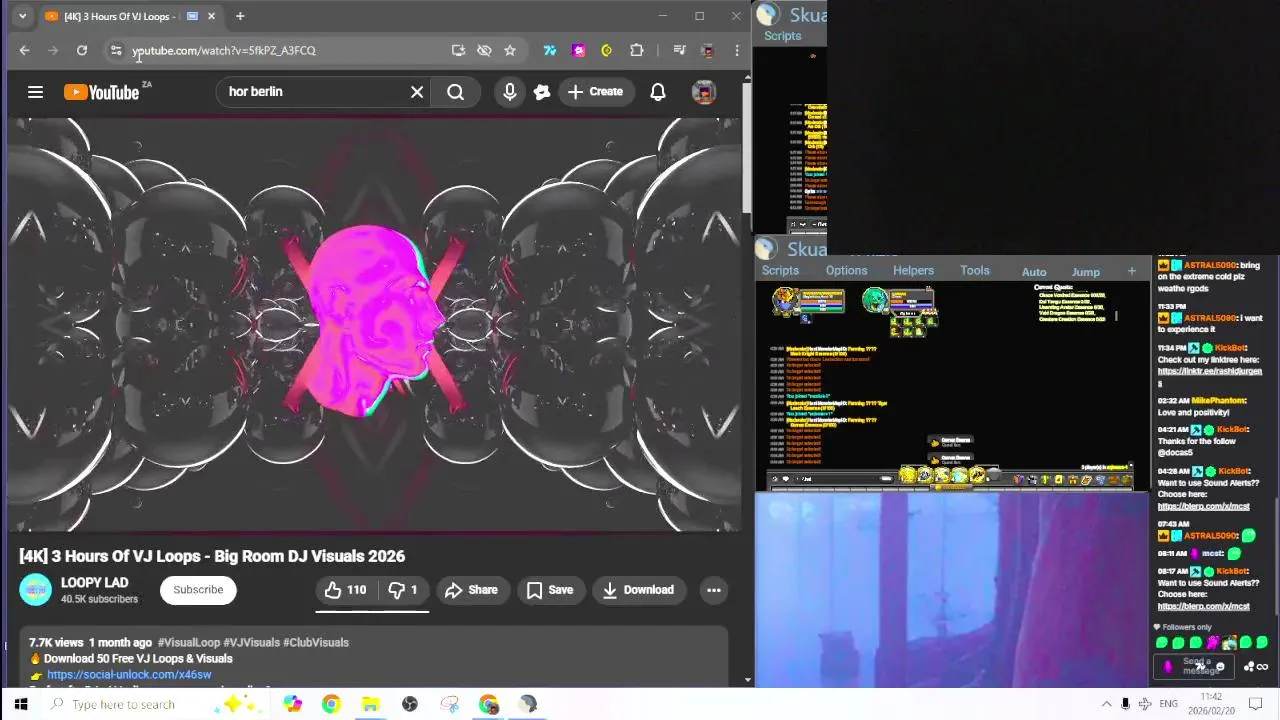Screen dimensions: 1280x720
Task: Click the taskbar microphone tray icon
Action: [x=1126, y=704]
